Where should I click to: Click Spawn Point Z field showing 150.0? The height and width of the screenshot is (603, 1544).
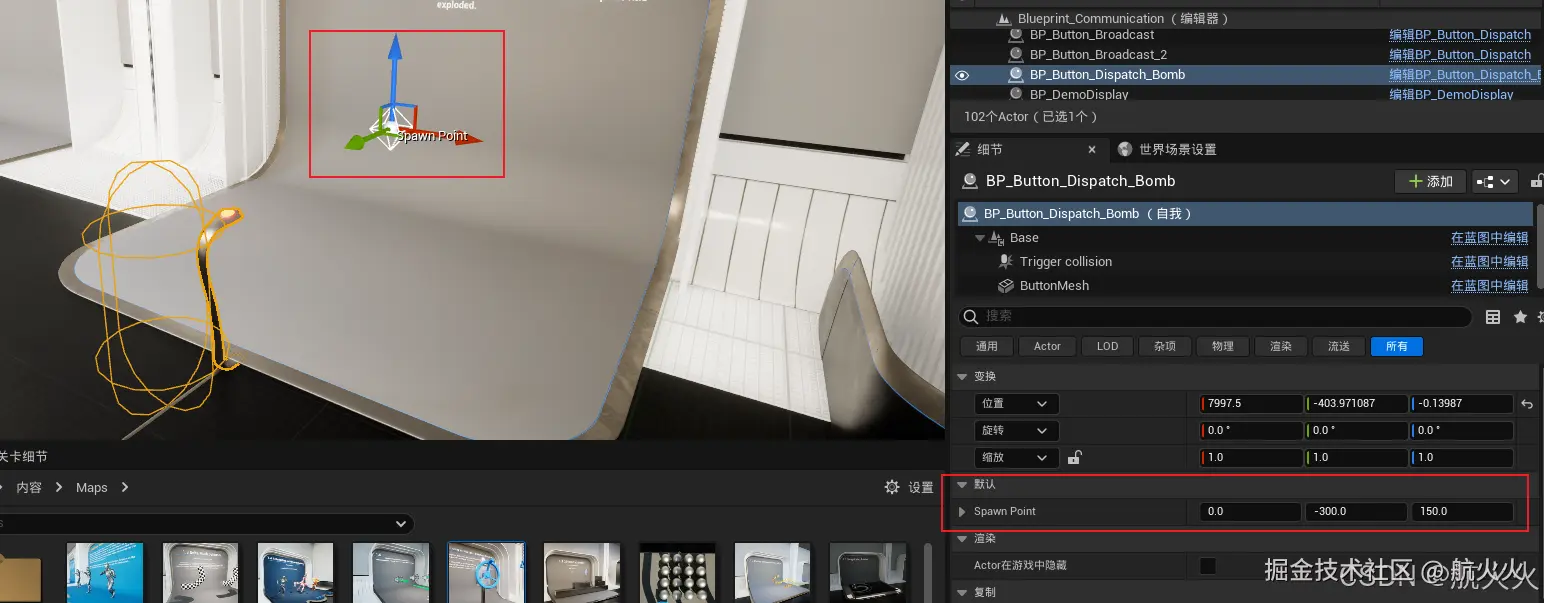tap(1461, 512)
